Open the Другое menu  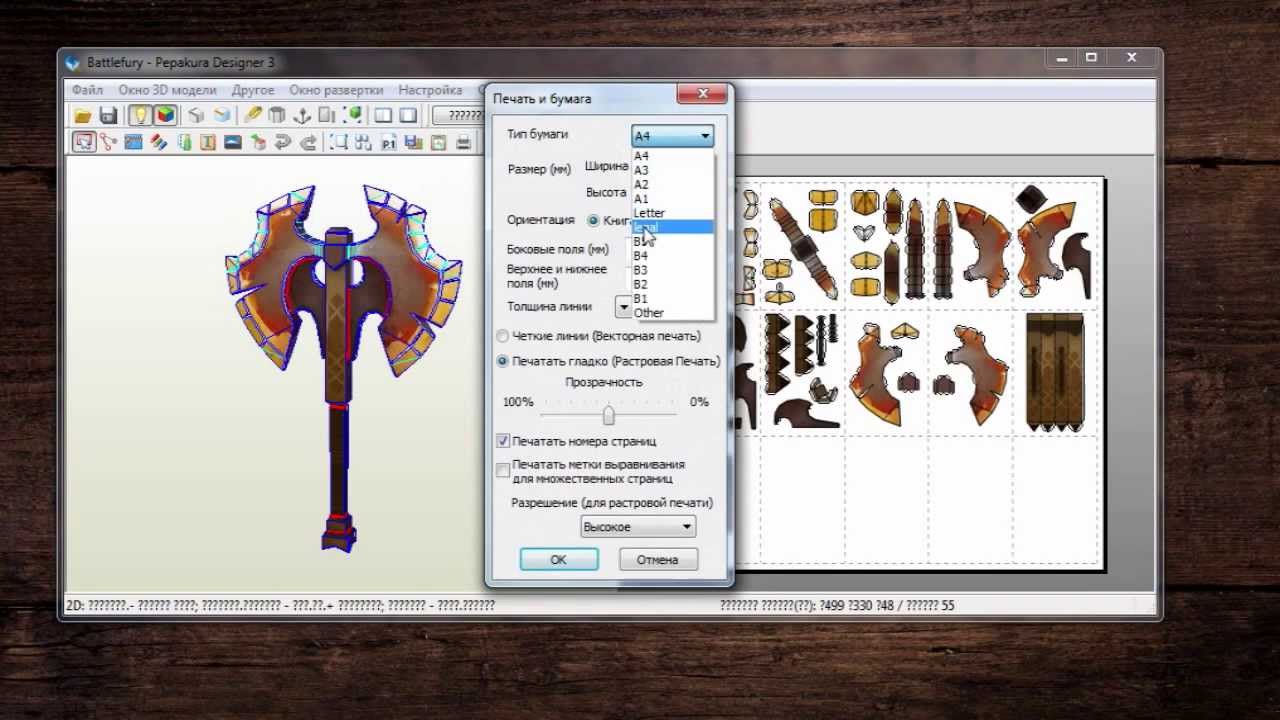point(253,90)
